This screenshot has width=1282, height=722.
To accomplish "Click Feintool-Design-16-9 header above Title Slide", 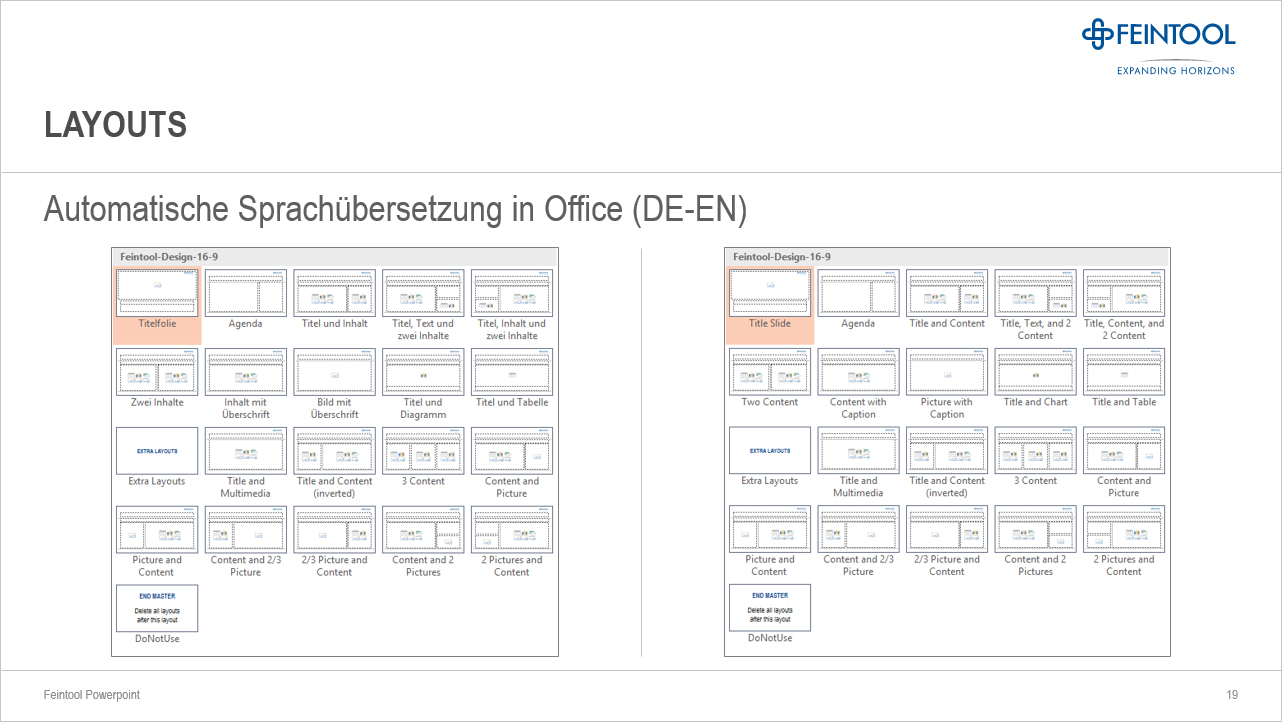I will (781, 257).
